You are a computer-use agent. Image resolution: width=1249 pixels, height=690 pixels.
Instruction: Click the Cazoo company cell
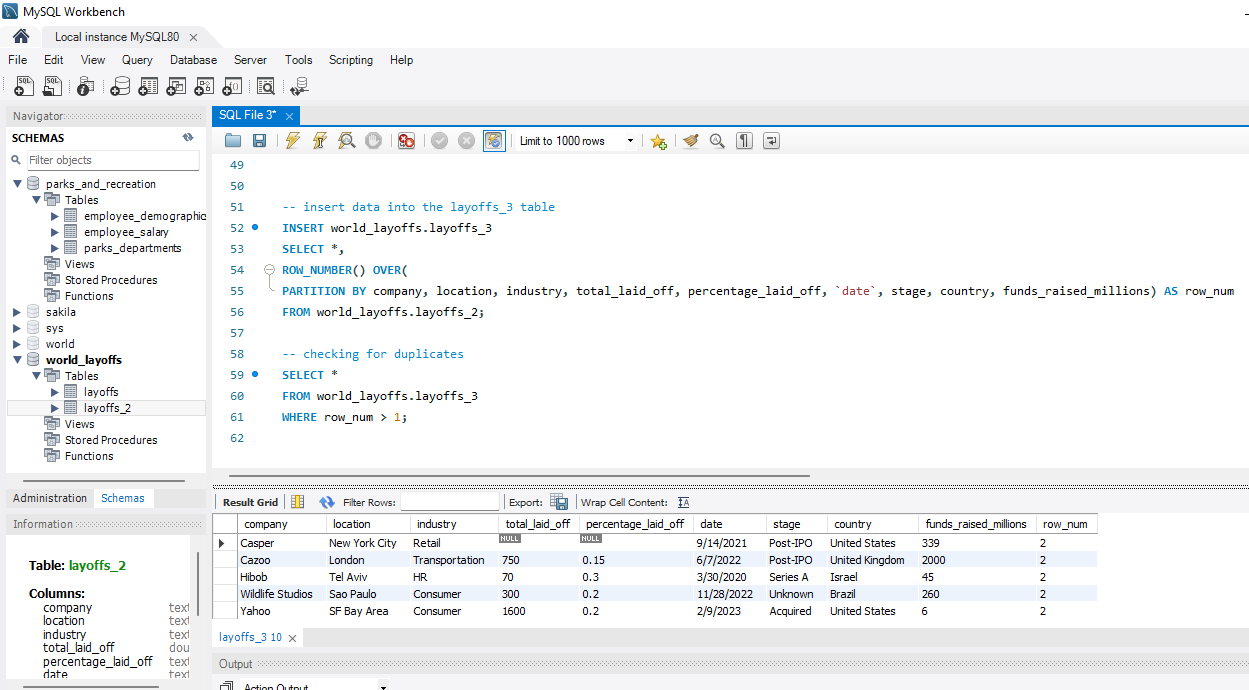pos(255,560)
